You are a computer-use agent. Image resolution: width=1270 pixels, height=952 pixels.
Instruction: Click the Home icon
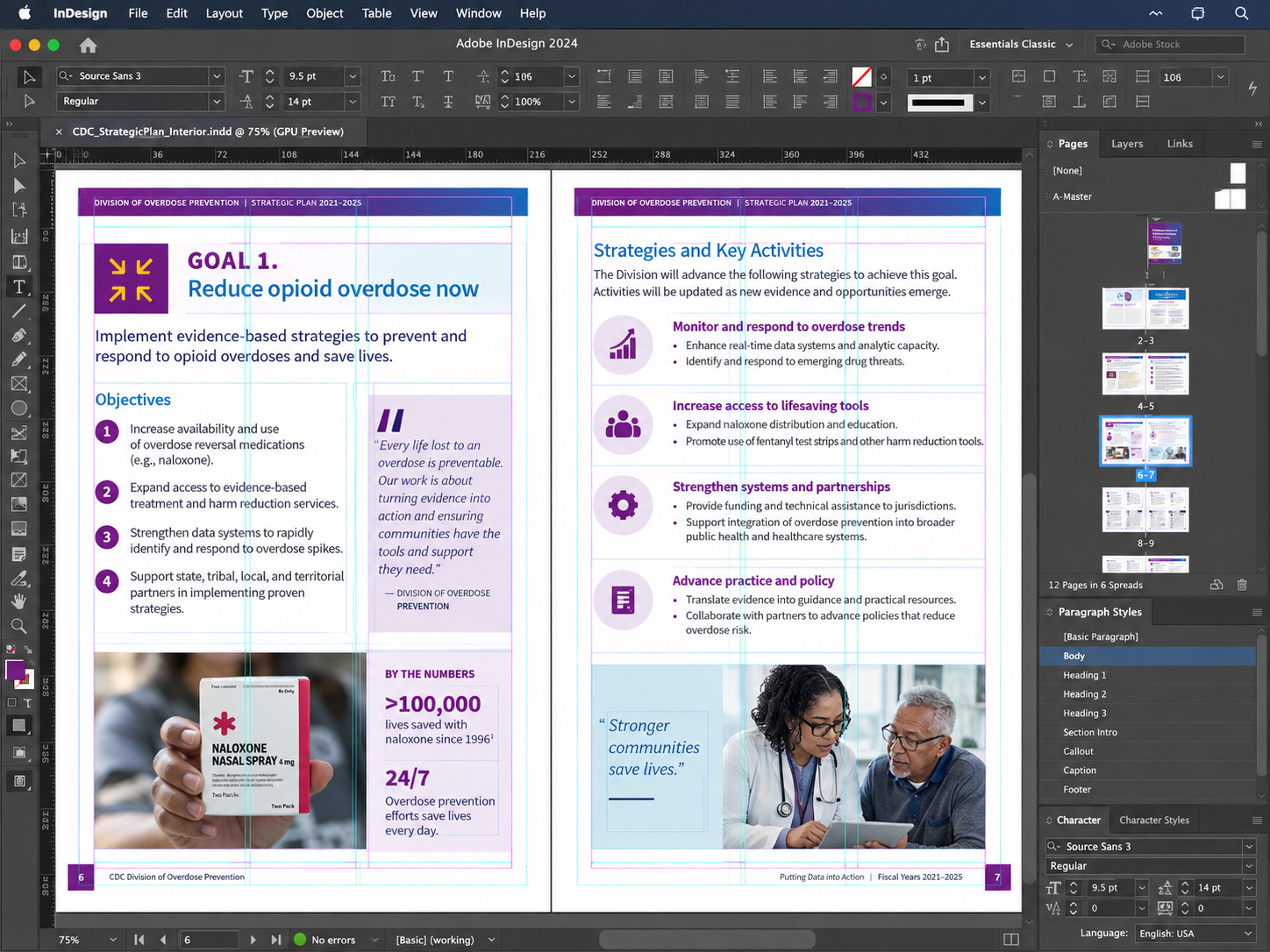coord(88,45)
